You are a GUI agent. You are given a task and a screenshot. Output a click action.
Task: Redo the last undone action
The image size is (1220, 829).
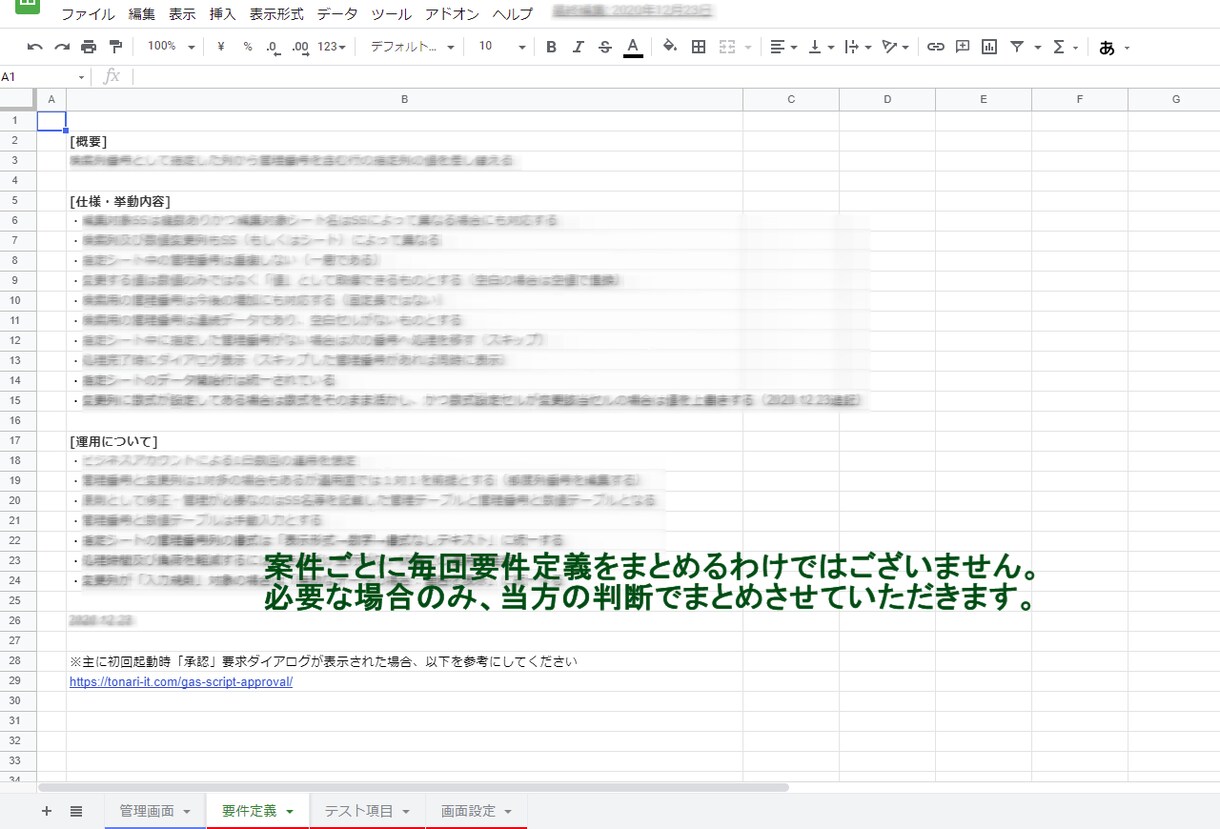pos(62,47)
